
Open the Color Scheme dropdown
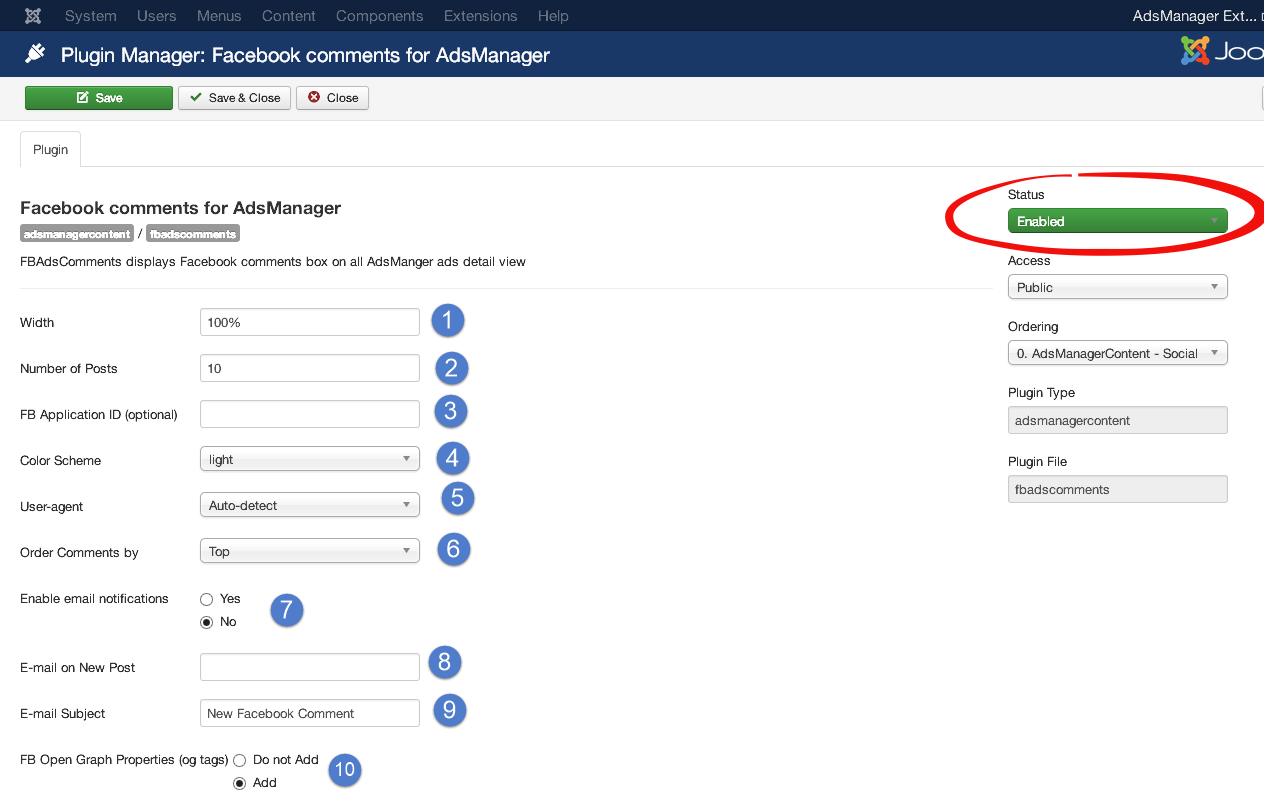click(x=310, y=459)
